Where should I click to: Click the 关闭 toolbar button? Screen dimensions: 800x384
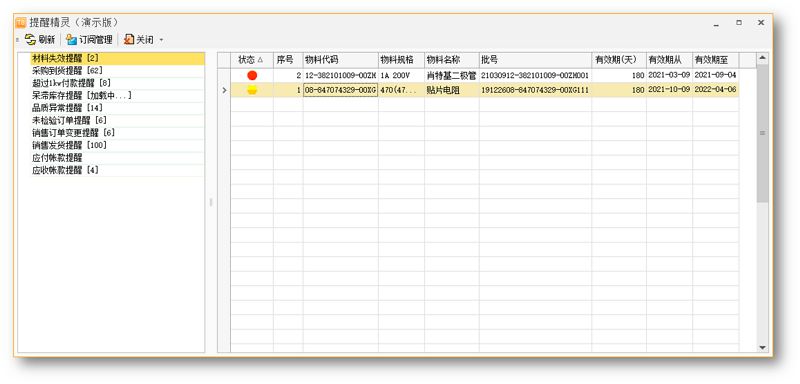pyautogui.click(x=139, y=39)
